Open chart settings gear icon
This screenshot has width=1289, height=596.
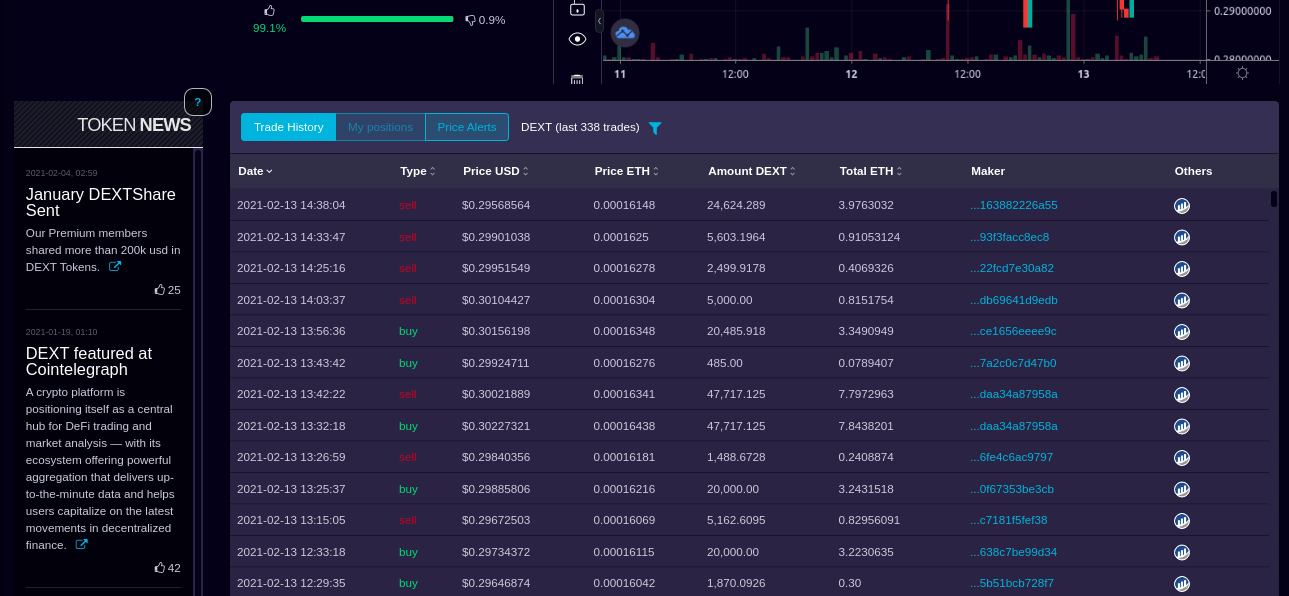coord(1242,73)
